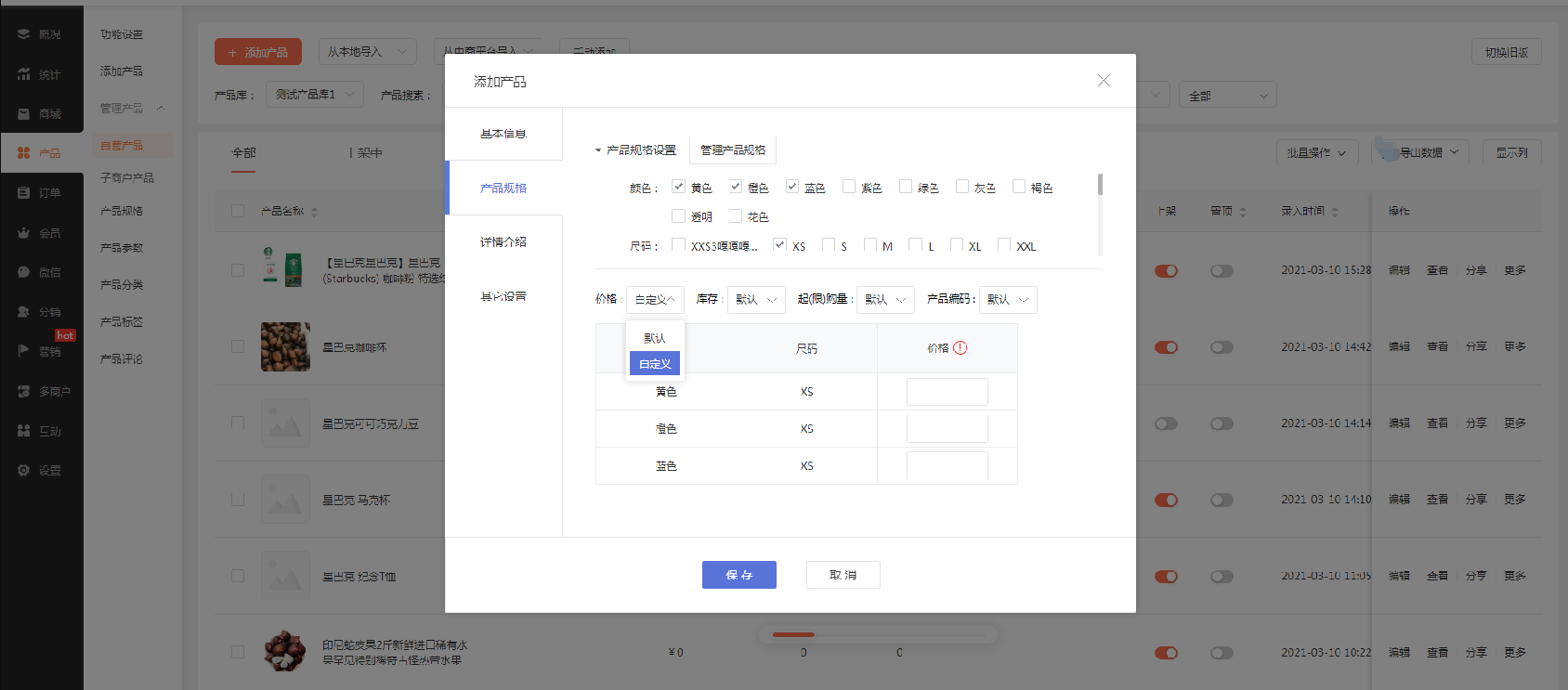Open the 测试产品库1 library dropdown
1568x690 pixels.
314,95
